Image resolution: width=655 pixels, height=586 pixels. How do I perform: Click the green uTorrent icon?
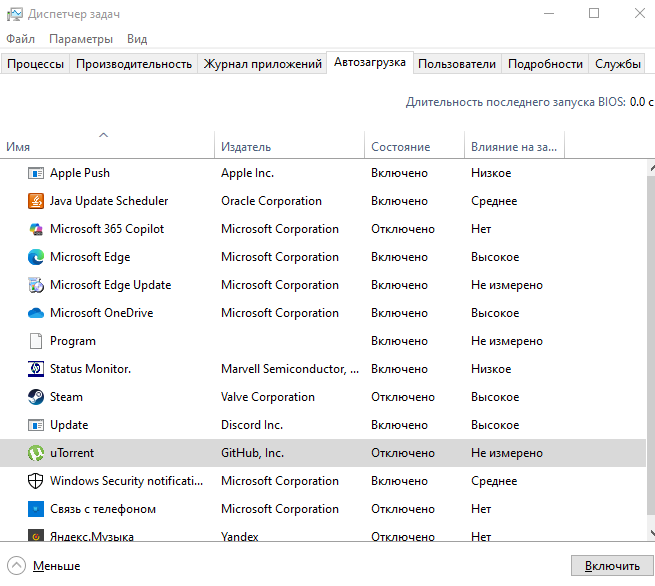click(36, 453)
